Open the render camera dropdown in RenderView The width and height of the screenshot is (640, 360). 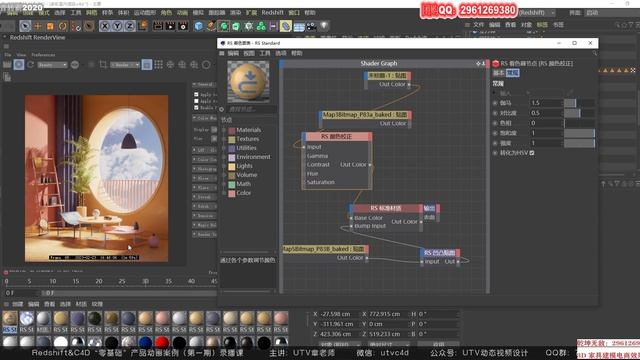point(125,65)
